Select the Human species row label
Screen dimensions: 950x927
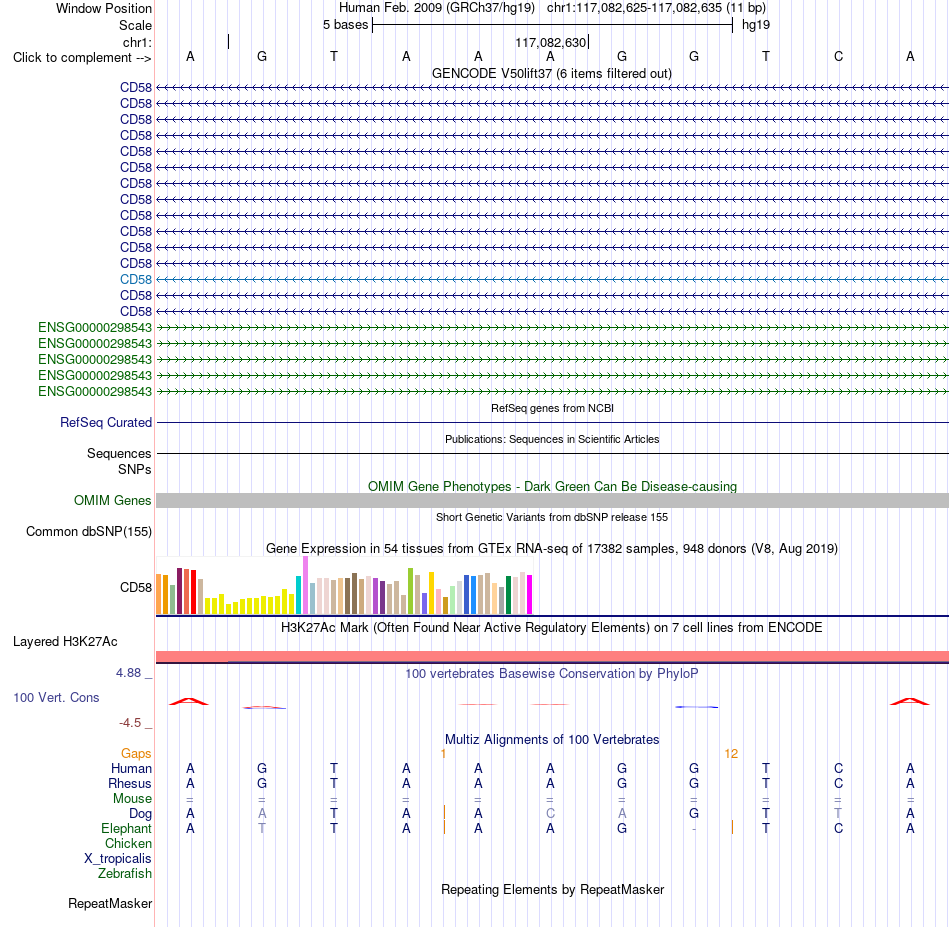pyautogui.click(x=131, y=768)
